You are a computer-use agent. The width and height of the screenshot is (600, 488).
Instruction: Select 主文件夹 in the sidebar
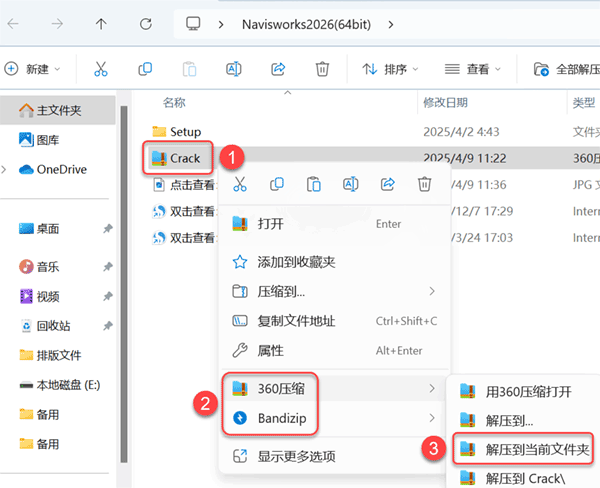(x=57, y=110)
